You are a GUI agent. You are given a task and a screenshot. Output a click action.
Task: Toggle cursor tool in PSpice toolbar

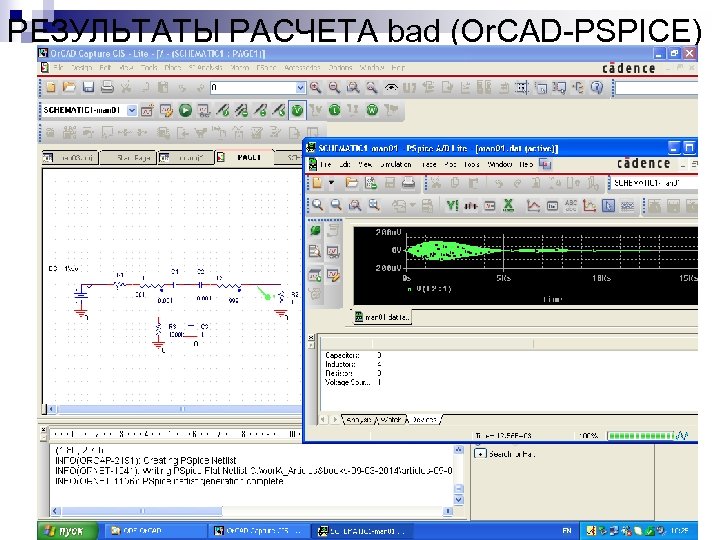pos(608,205)
